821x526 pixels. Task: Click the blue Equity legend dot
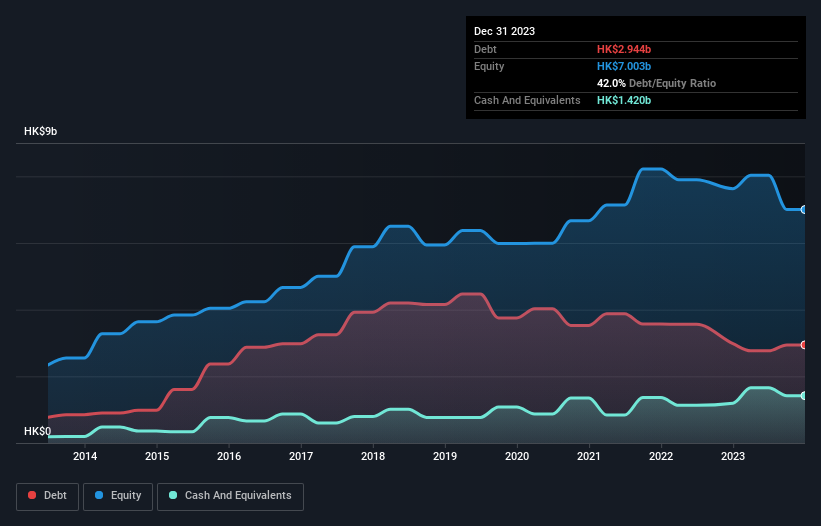(99, 495)
